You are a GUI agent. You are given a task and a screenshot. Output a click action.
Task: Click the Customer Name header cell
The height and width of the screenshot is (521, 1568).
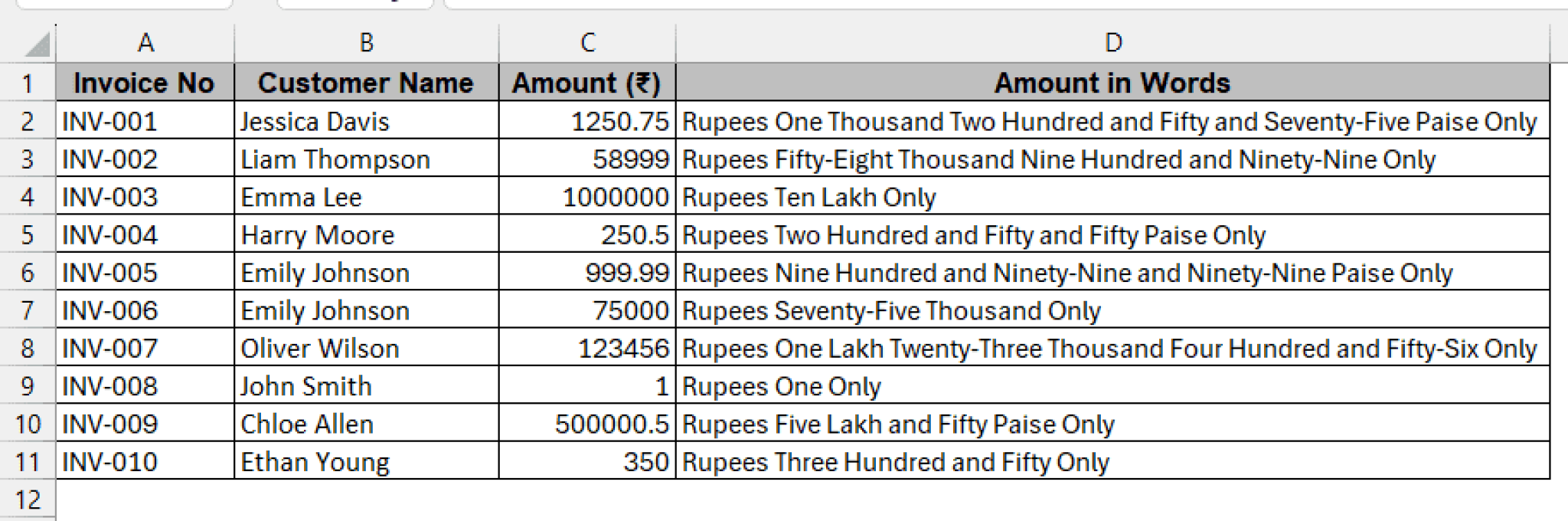tap(366, 83)
